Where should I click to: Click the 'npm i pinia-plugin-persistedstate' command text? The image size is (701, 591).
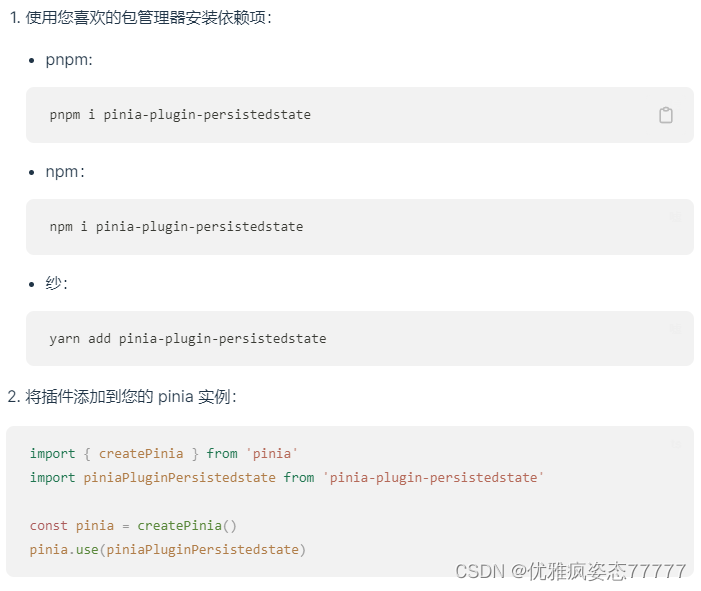pos(177,227)
